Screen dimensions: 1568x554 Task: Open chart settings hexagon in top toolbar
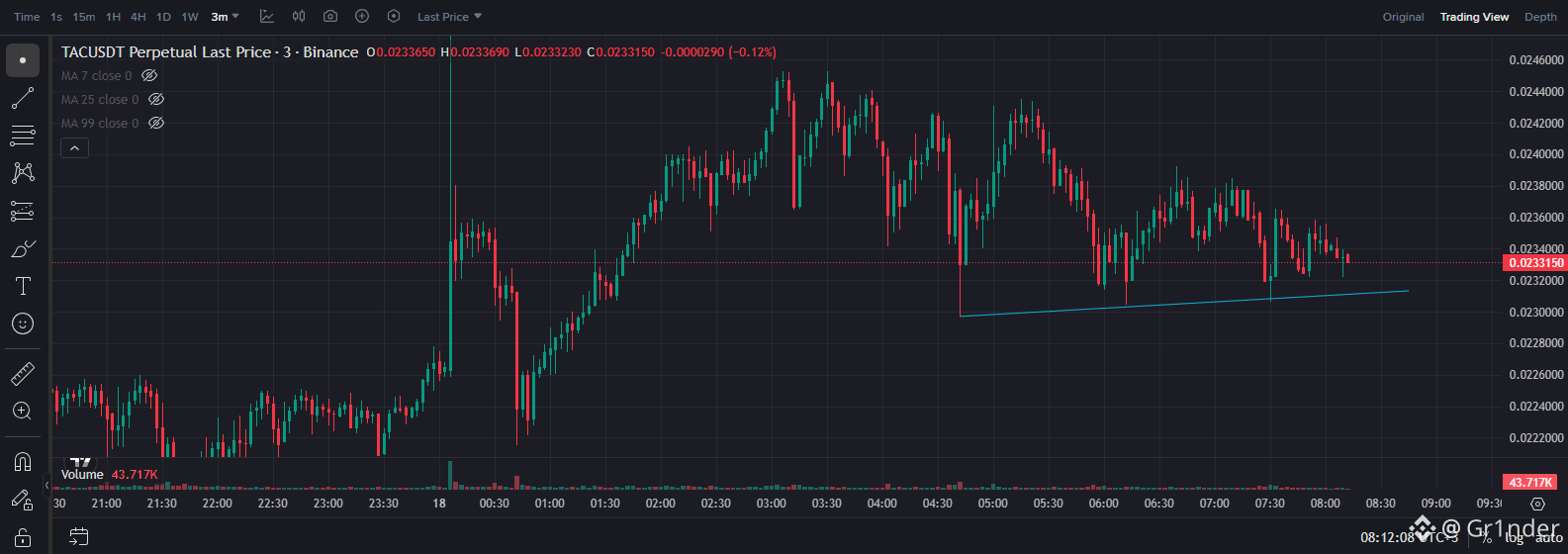tap(394, 17)
